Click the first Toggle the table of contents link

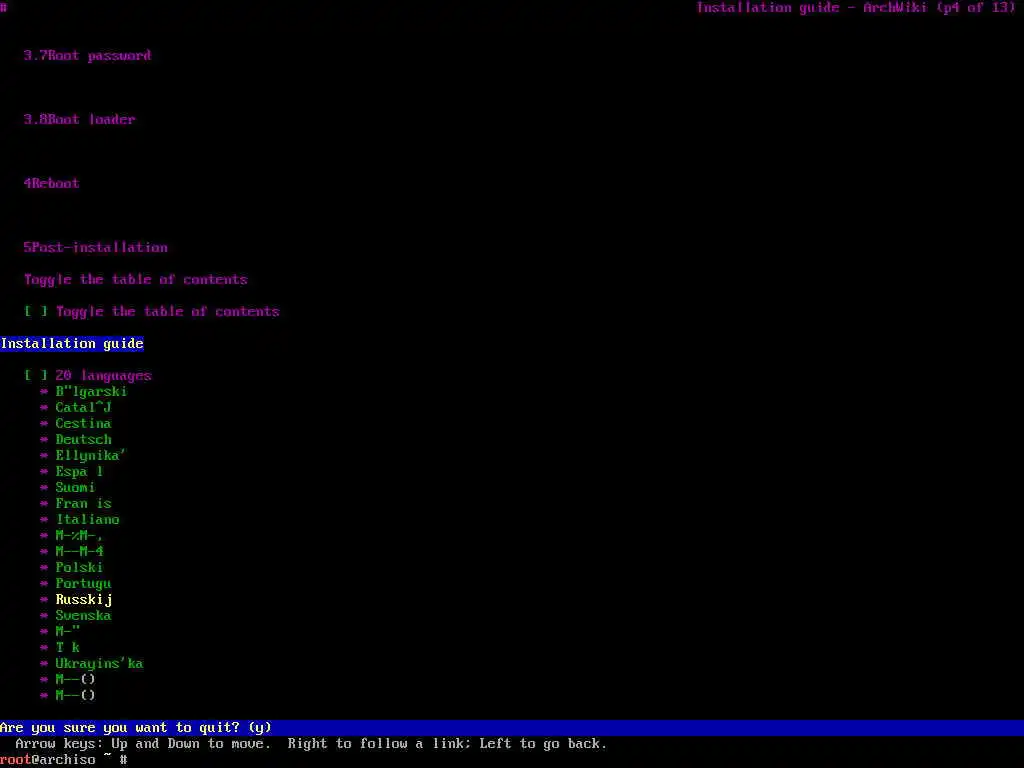pyautogui.click(x=136, y=280)
